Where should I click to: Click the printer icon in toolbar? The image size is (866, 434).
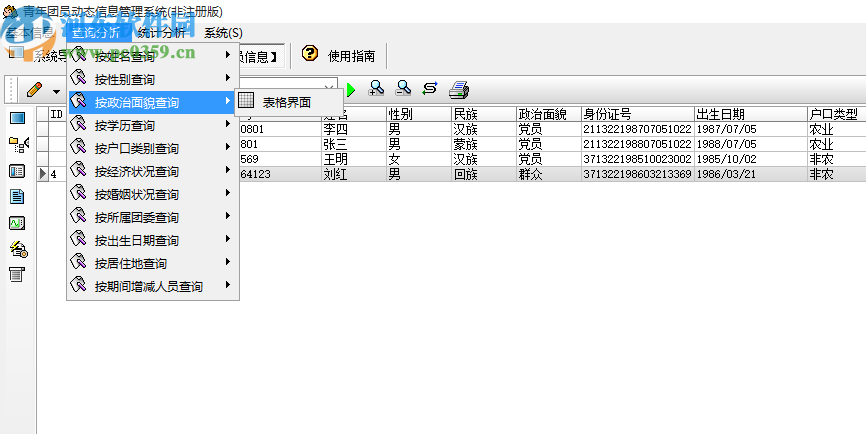(458, 89)
